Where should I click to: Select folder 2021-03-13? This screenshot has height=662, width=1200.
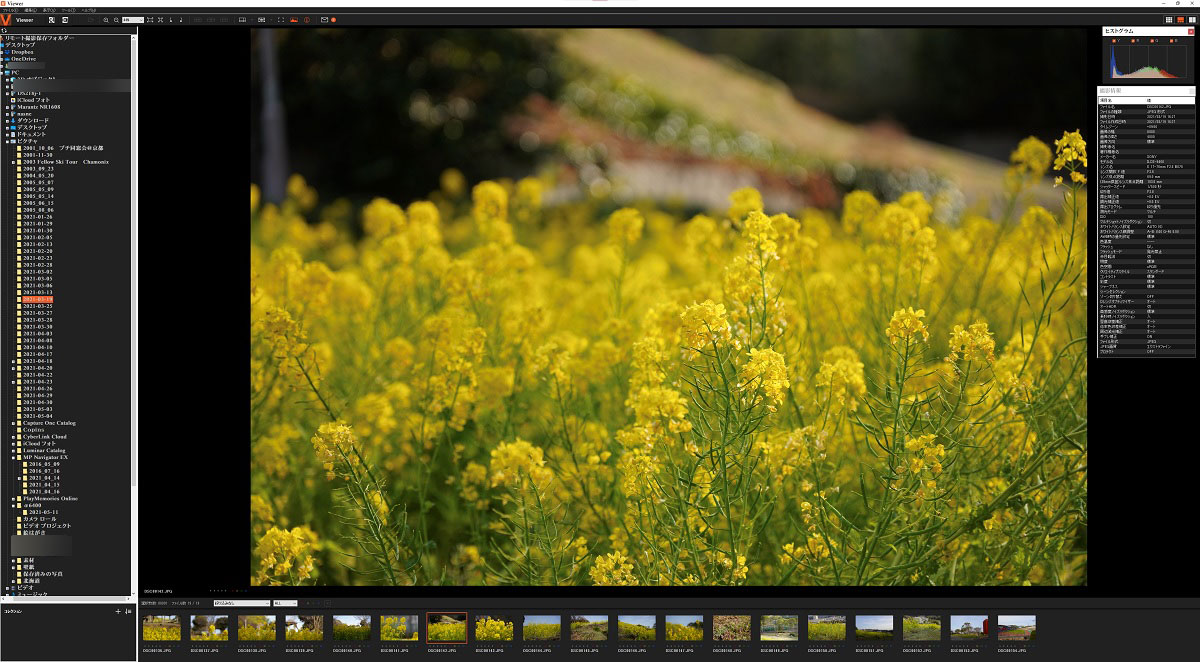click(37, 292)
